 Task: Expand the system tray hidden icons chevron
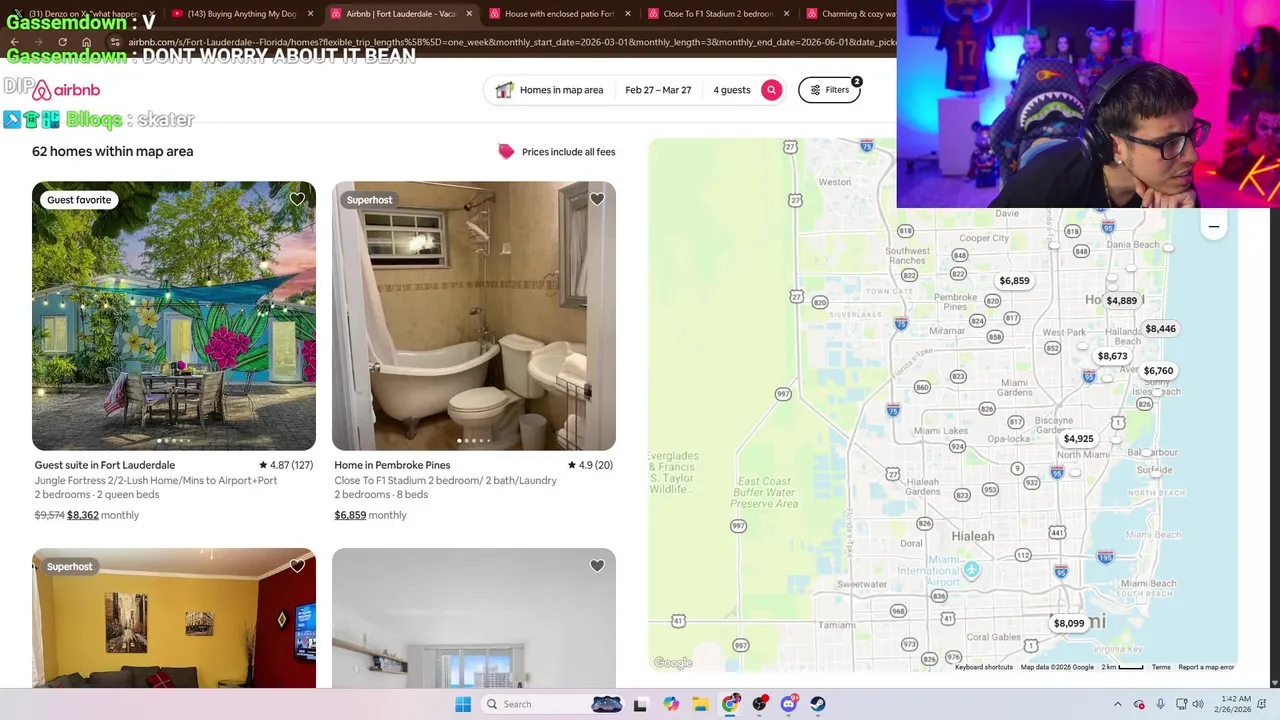(x=1118, y=704)
